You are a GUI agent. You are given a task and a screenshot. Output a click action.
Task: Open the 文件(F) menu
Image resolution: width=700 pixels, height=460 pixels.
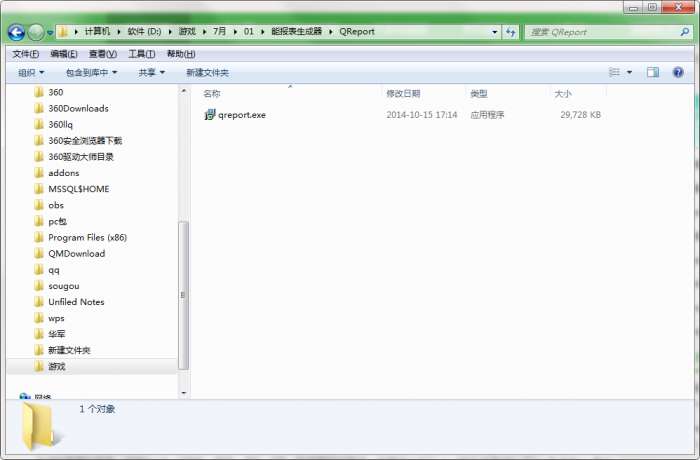pyautogui.click(x=25, y=54)
